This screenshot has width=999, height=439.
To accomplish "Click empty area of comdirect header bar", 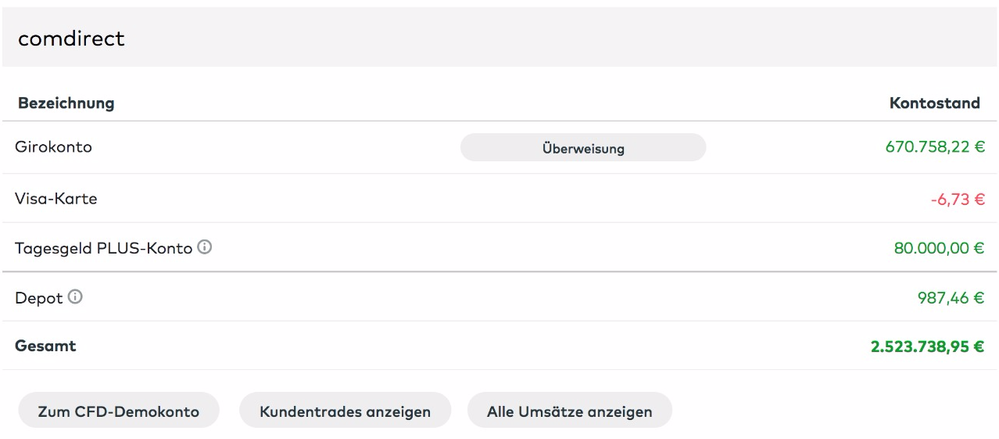I will 550,38.
